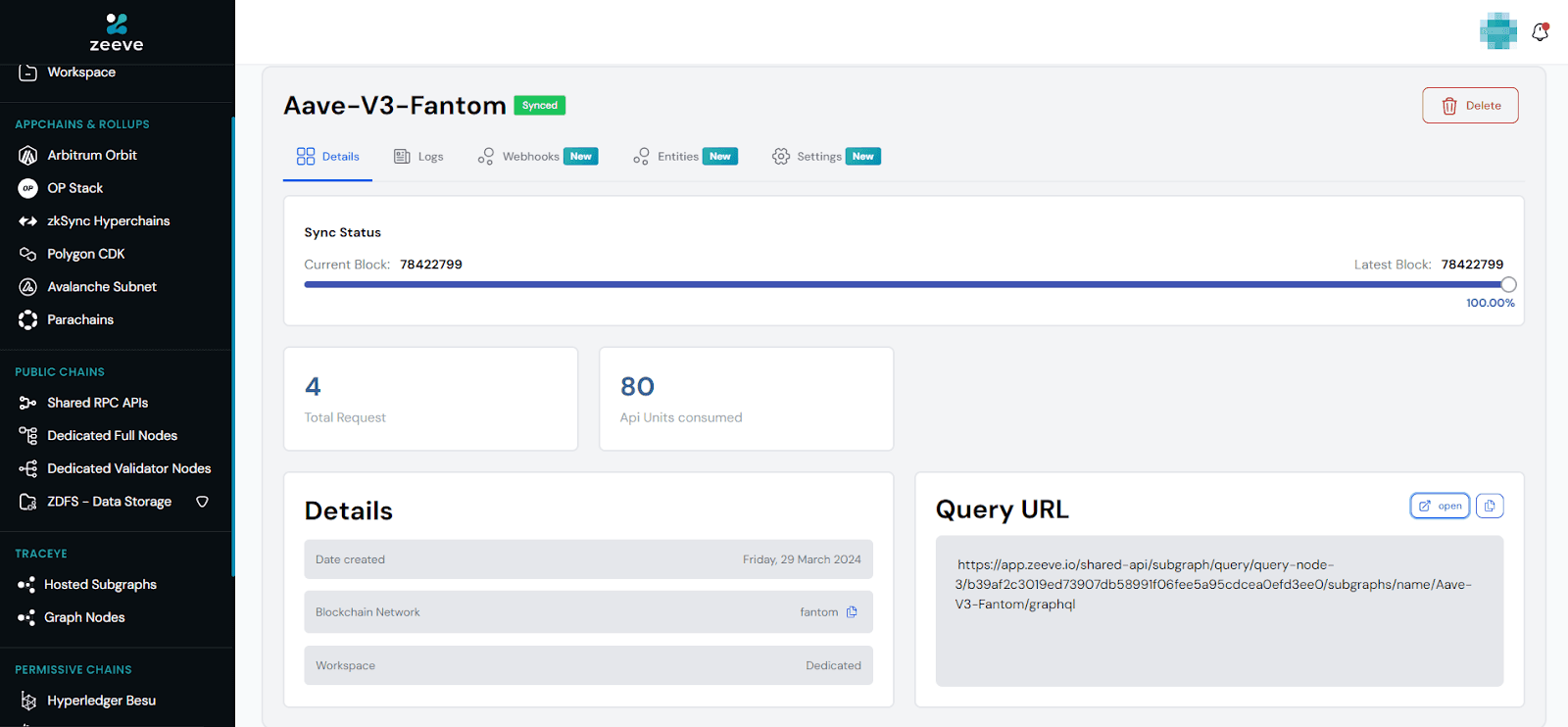The height and width of the screenshot is (727, 1568).
Task: Click the Parachains icon
Action: (28, 319)
